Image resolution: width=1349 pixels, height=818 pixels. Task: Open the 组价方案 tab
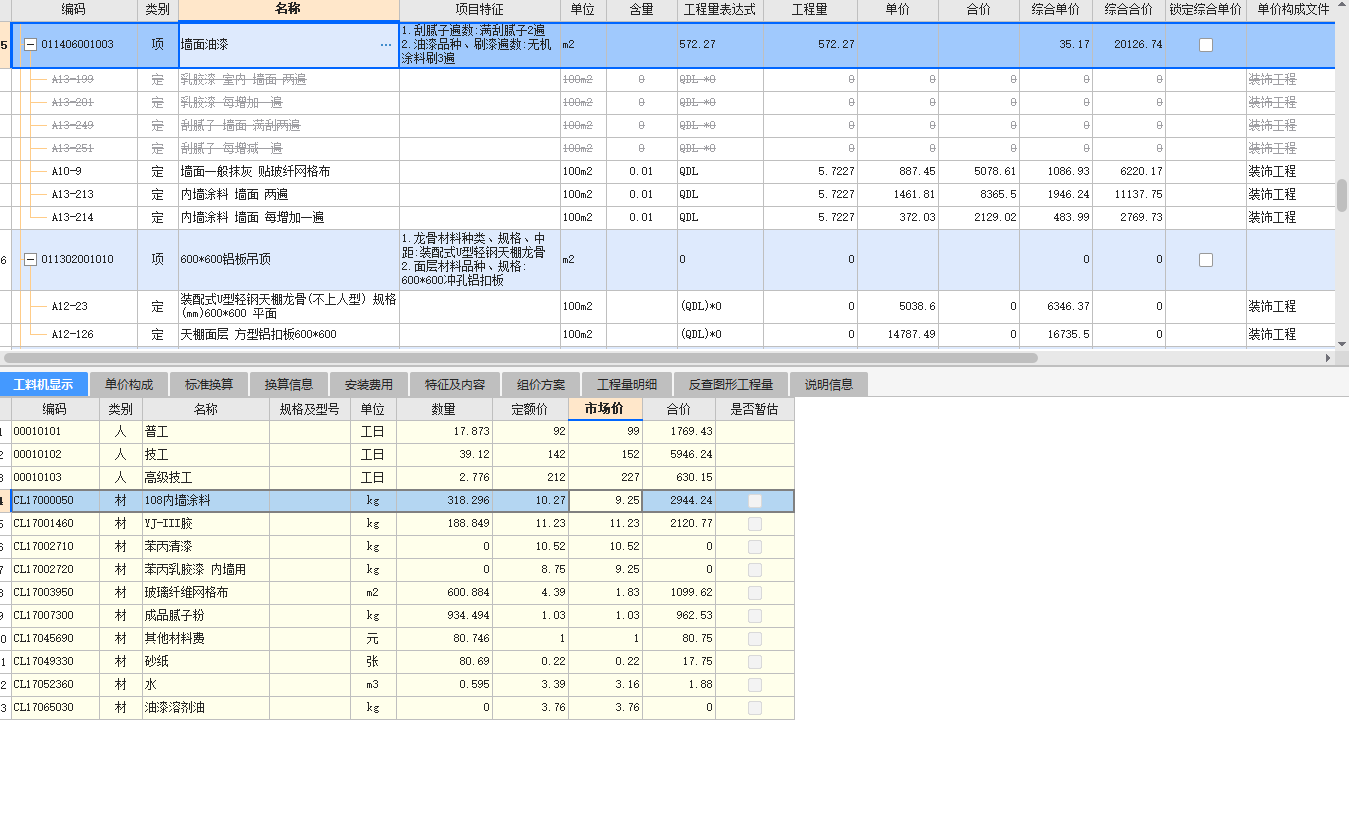pos(541,384)
